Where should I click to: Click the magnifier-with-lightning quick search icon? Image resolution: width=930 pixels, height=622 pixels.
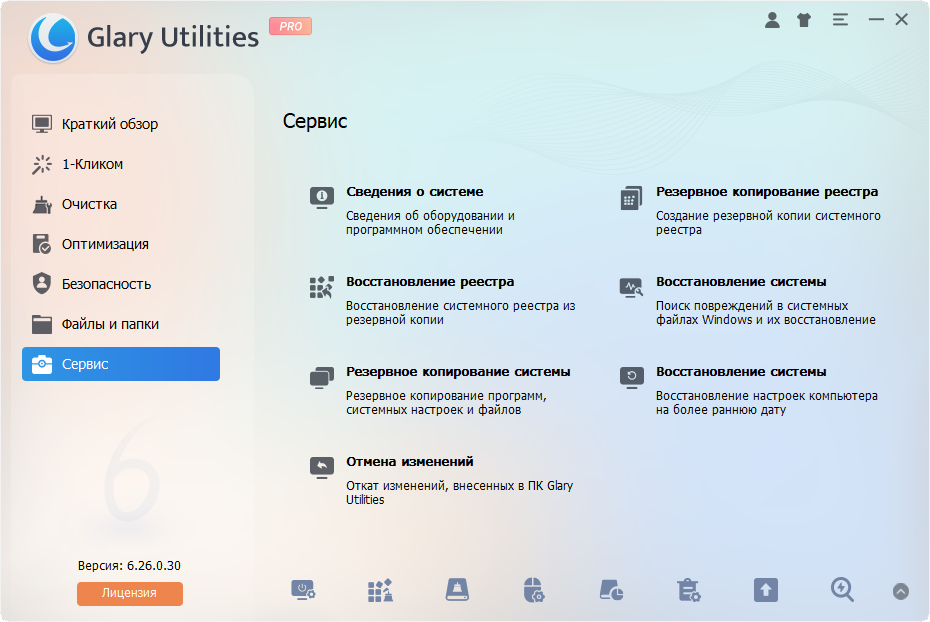click(842, 591)
